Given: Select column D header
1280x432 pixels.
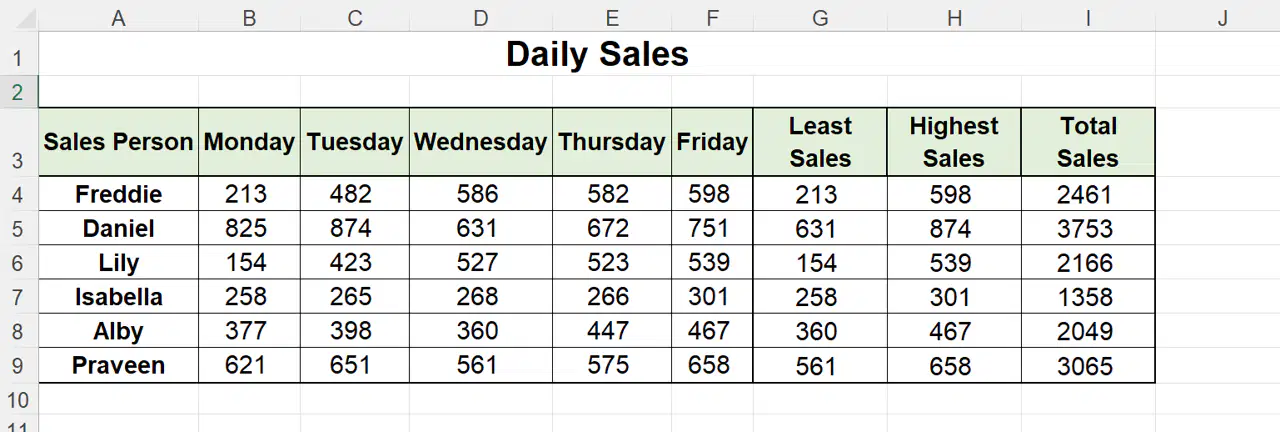Looking at the screenshot, I should click(x=481, y=16).
